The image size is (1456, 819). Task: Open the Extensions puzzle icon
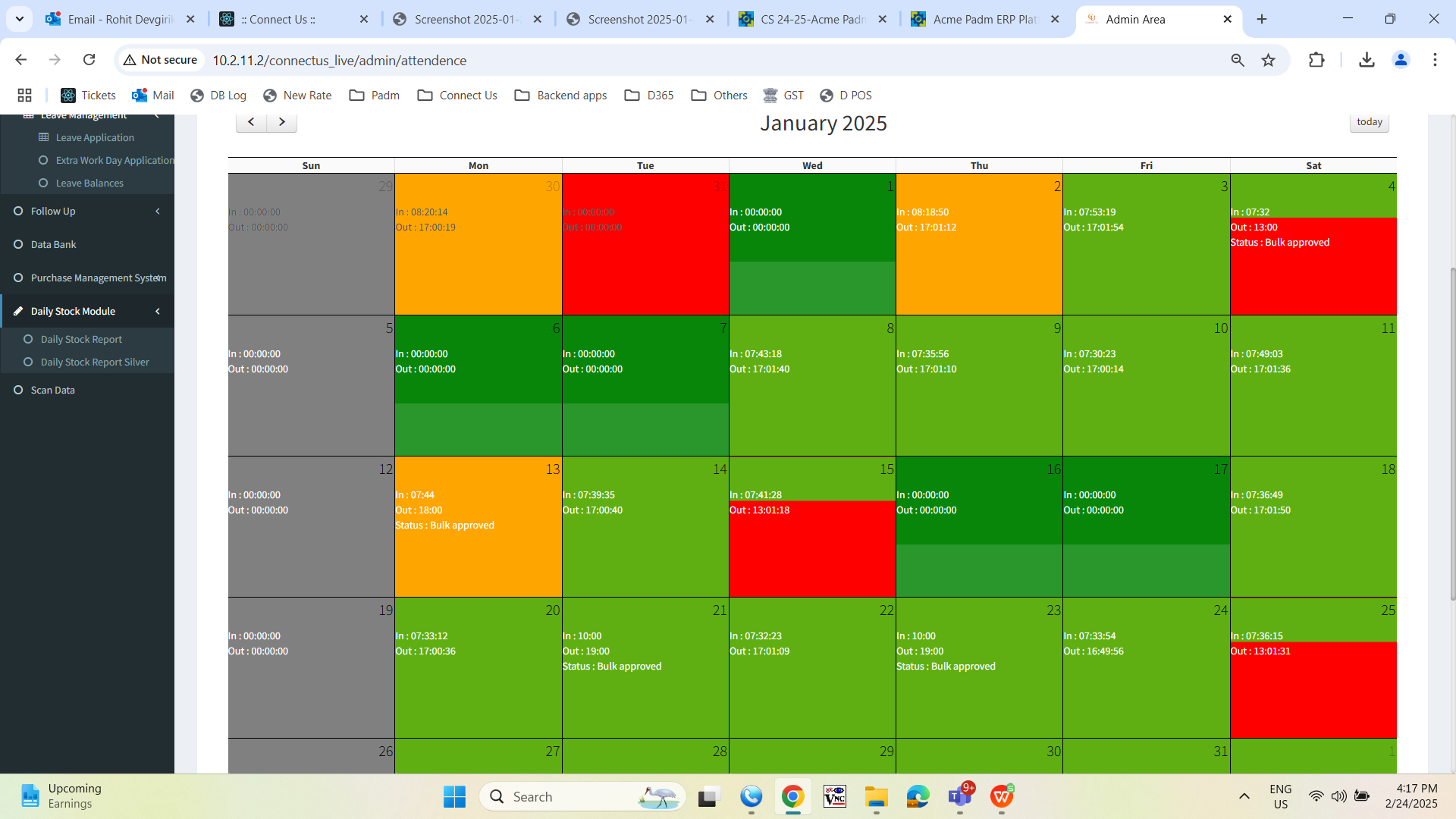tap(1316, 60)
